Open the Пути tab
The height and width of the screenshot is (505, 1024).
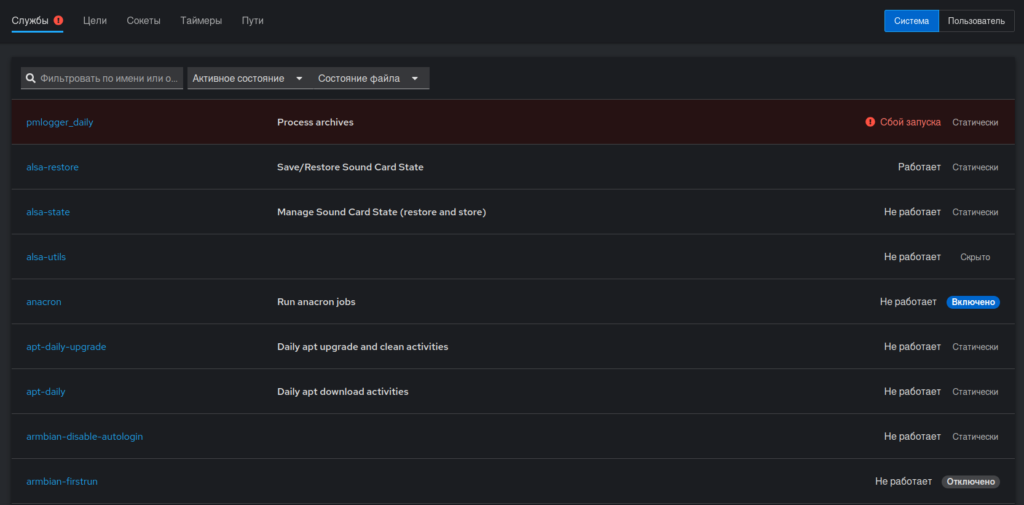pyautogui.click(x=253, y=20)
